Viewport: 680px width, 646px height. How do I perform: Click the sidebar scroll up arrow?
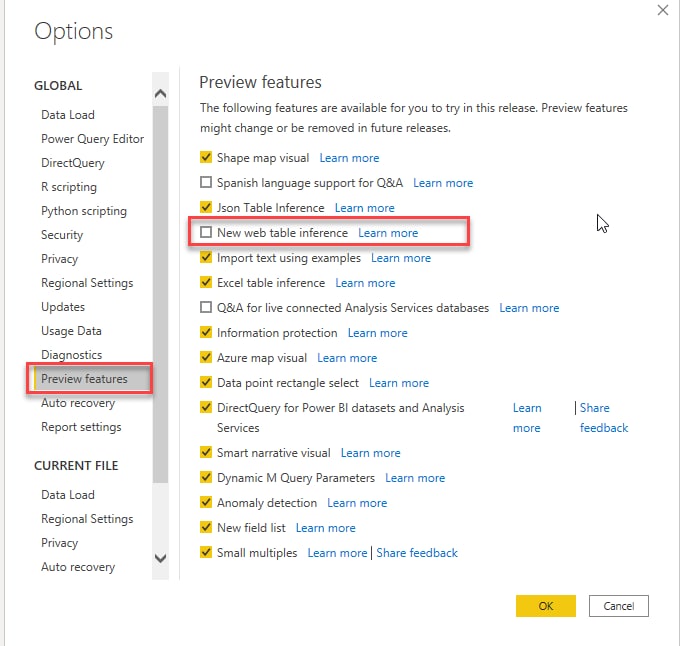(160, 94)
